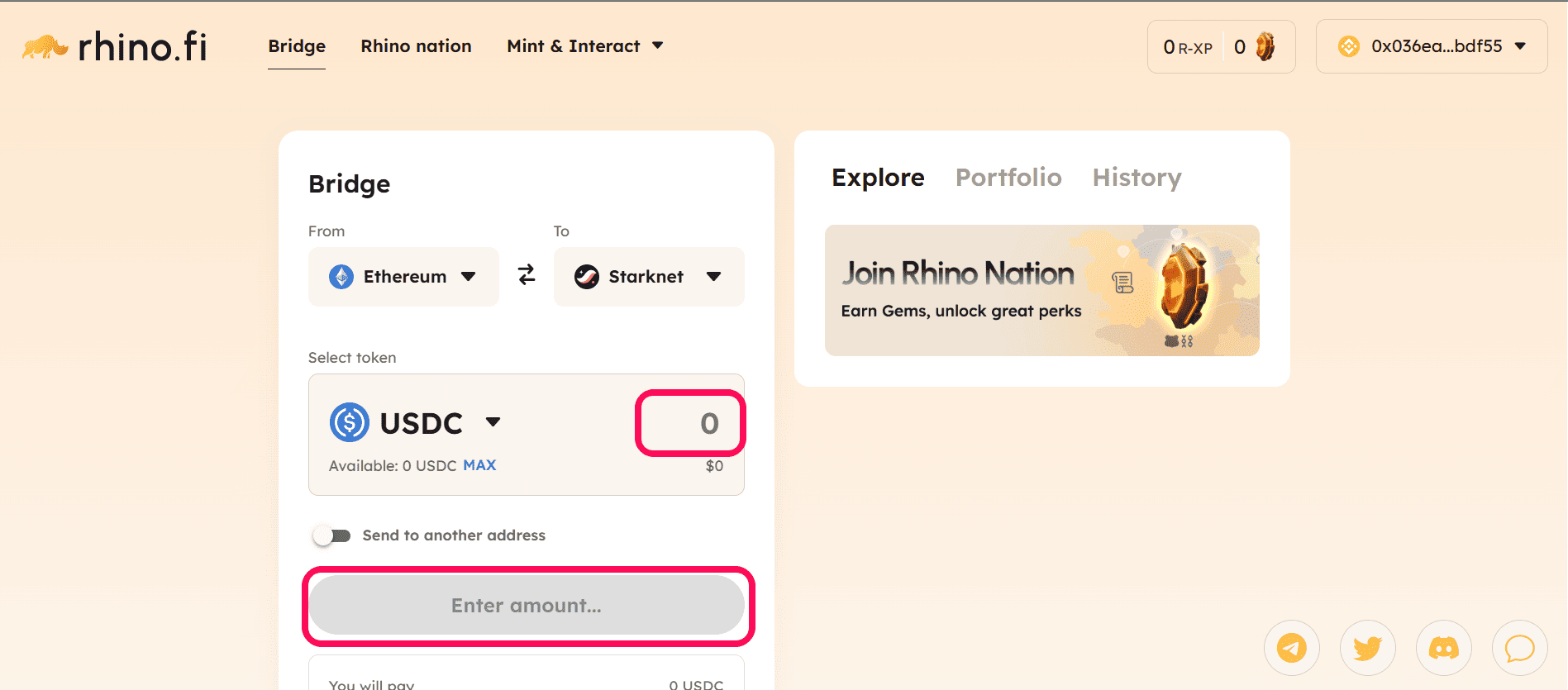Open the wallet address 0x036ea...bdf55 menu
The width and height of the screenshot is (1568, 690).
pos(1432,46)
